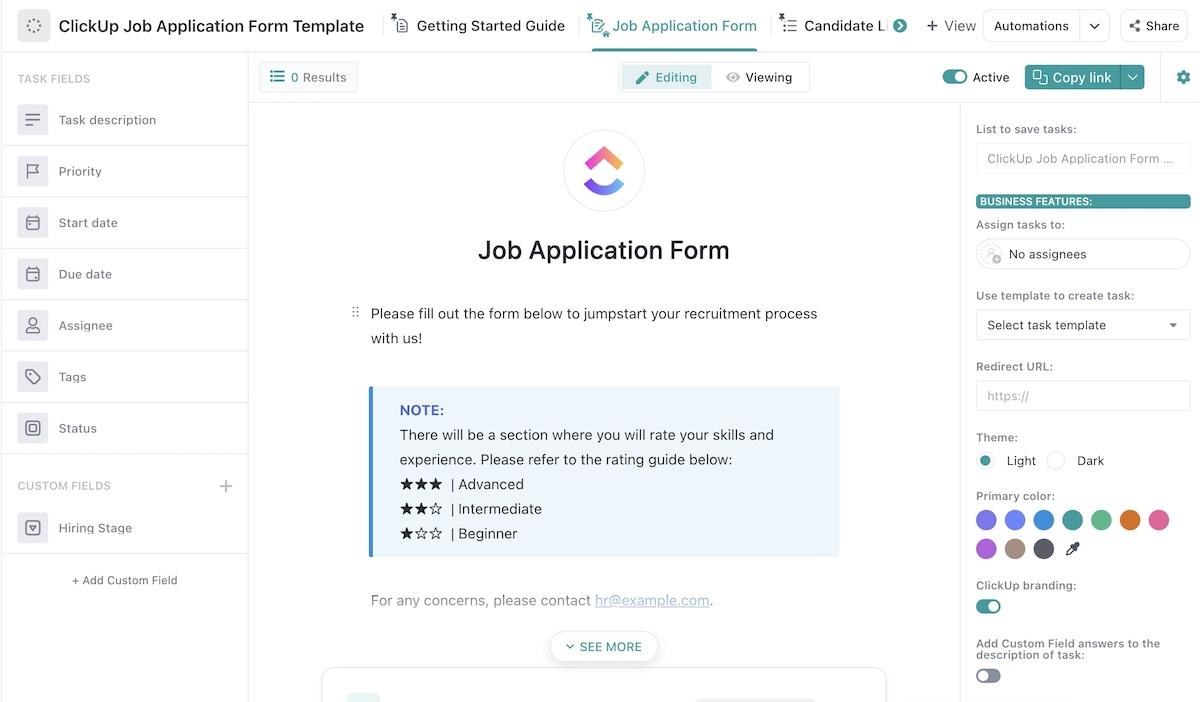1200x702 pixels.
Task: Open form settings gear icon
Action: click(1183, 77)
